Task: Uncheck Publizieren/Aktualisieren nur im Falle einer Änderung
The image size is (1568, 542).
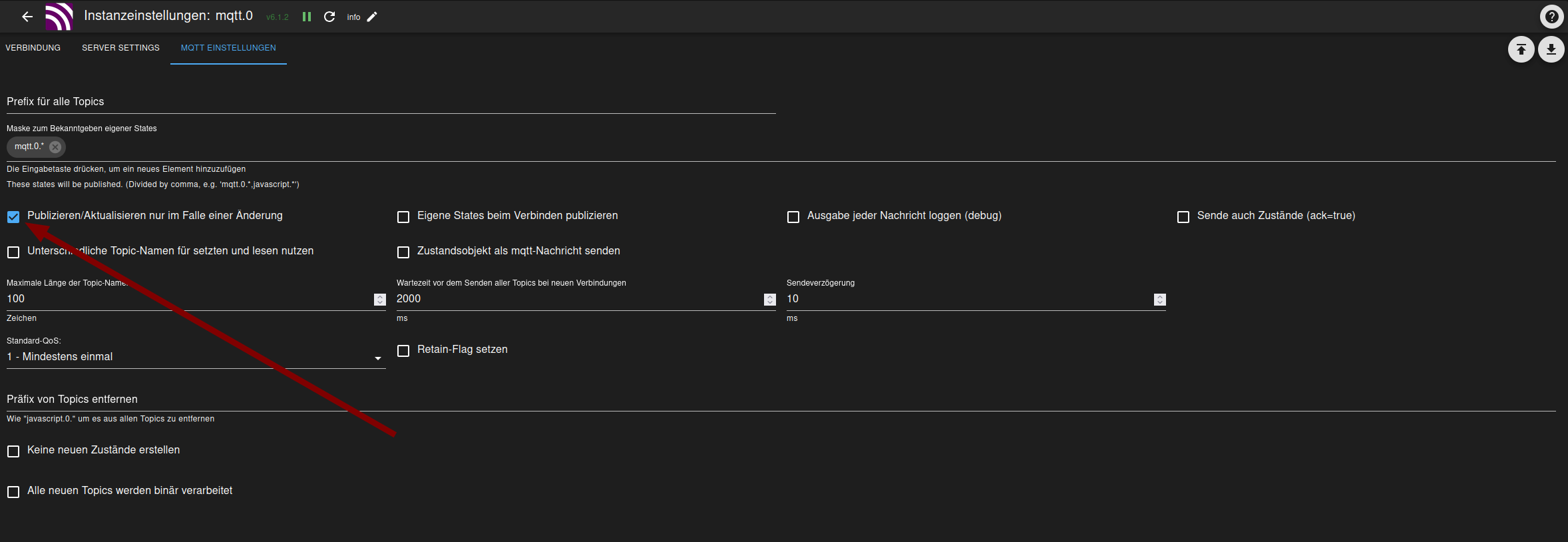Action: pyautogui.click(x=13, y=217)
